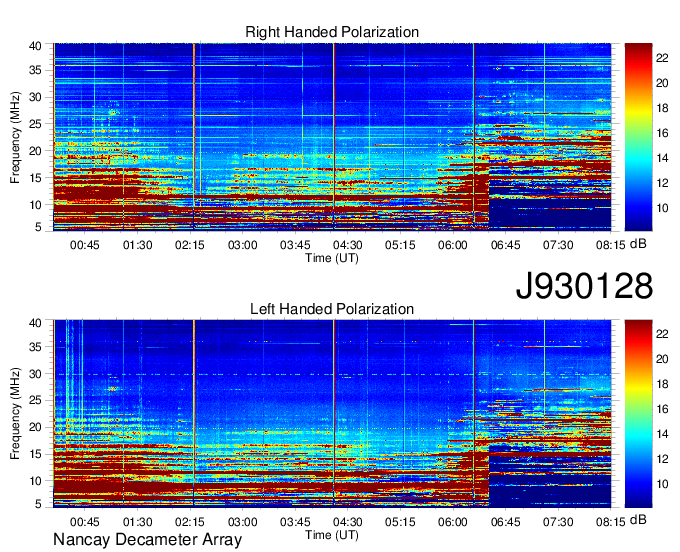This screenshot has height=552, width=680.
Task: Click the 01:30 time tick under Right Handed plot
Action: [x=137, y=245]
